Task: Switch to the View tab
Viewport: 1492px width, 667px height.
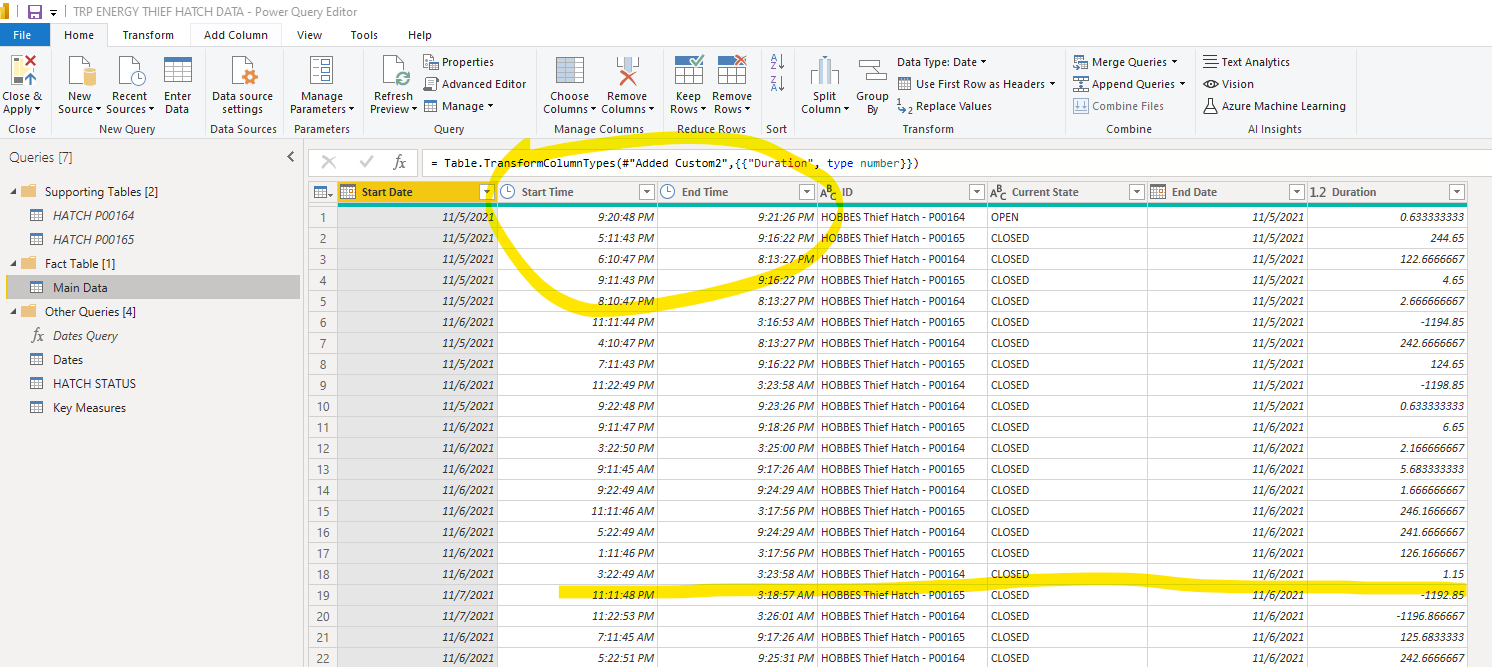Action: [310, 35]
